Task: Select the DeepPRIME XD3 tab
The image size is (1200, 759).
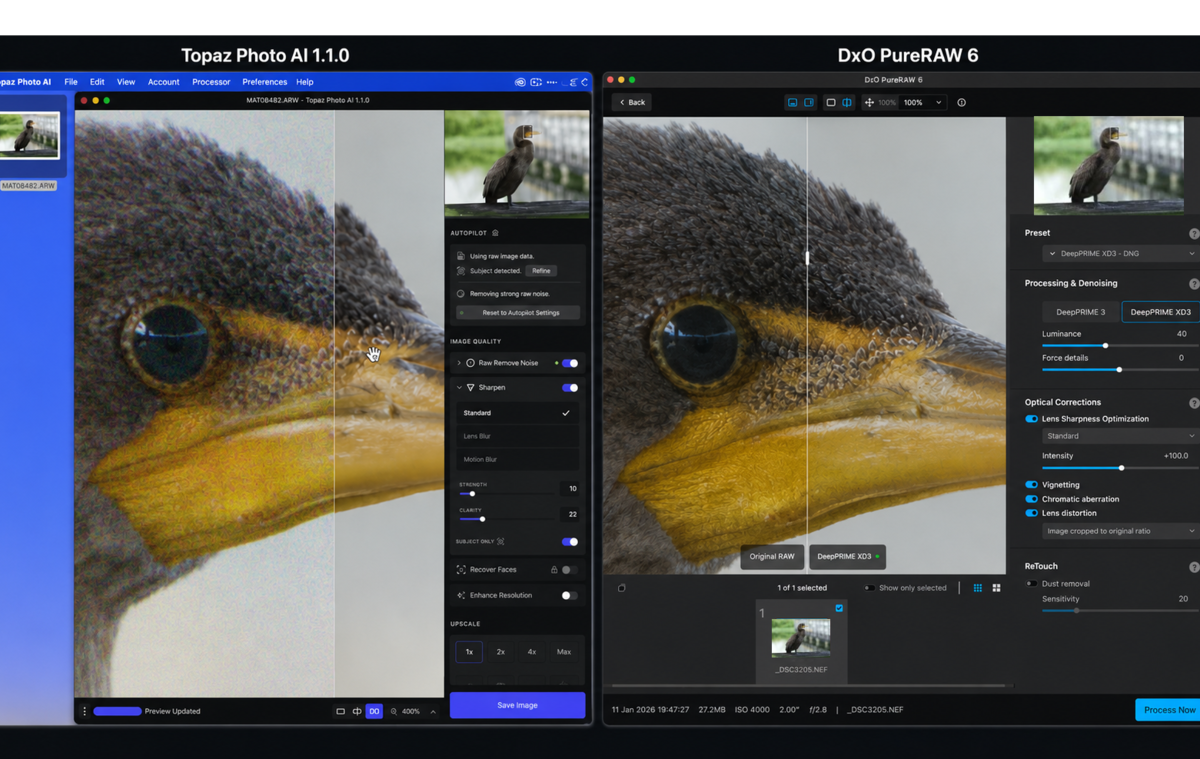Action: pos(1161,312)
